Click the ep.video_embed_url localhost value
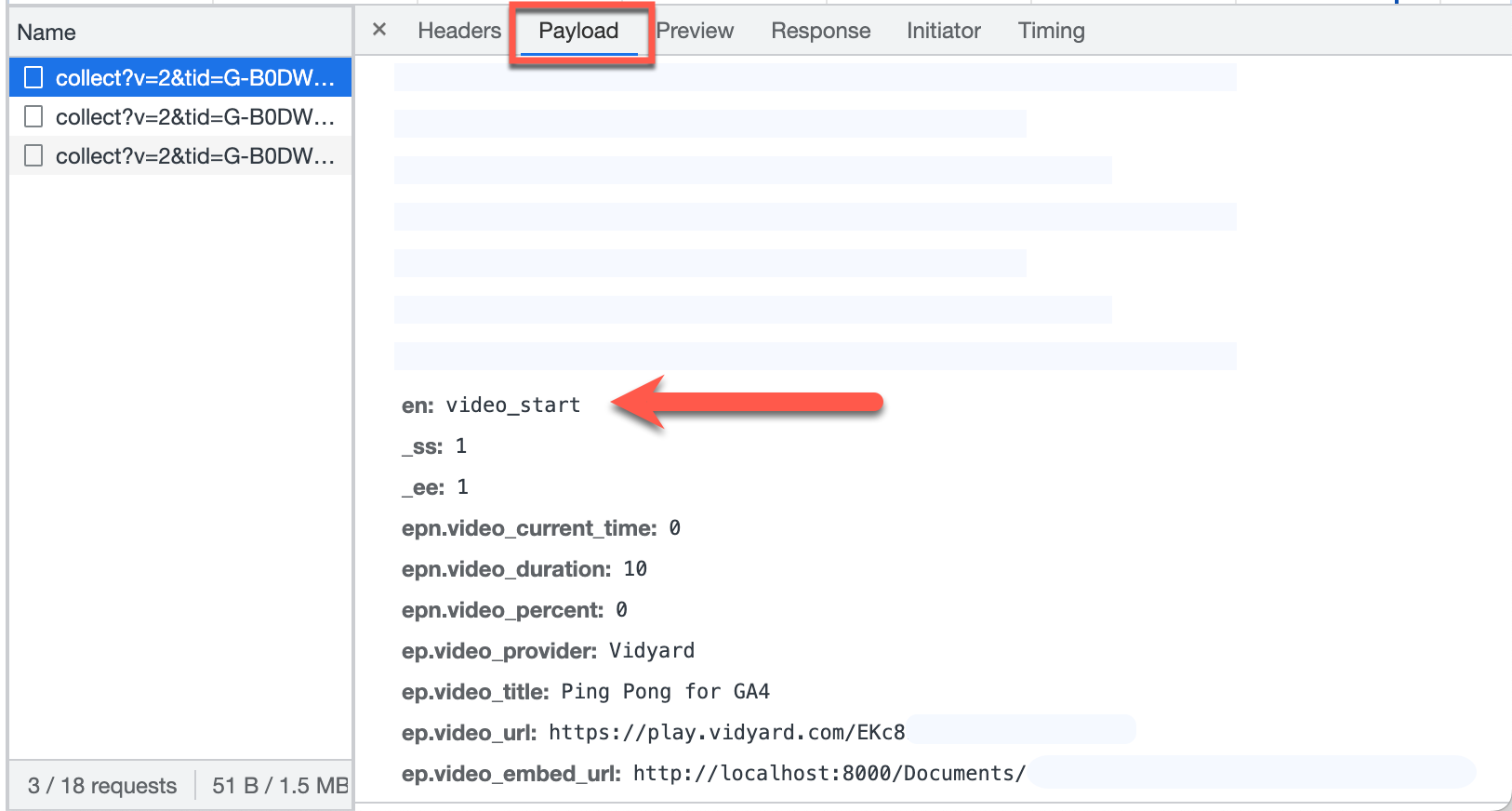 (x=829, y=773)
